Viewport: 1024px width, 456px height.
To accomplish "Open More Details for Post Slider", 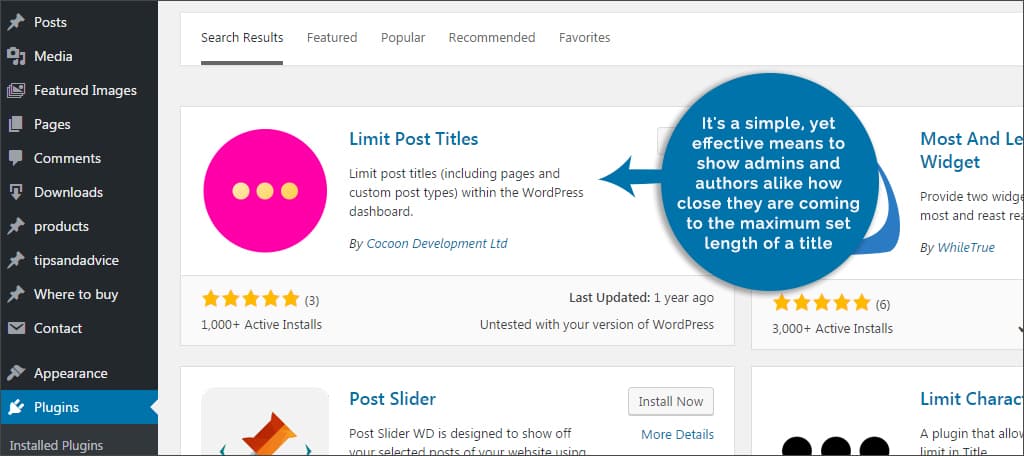I will (x=677, y=434).
